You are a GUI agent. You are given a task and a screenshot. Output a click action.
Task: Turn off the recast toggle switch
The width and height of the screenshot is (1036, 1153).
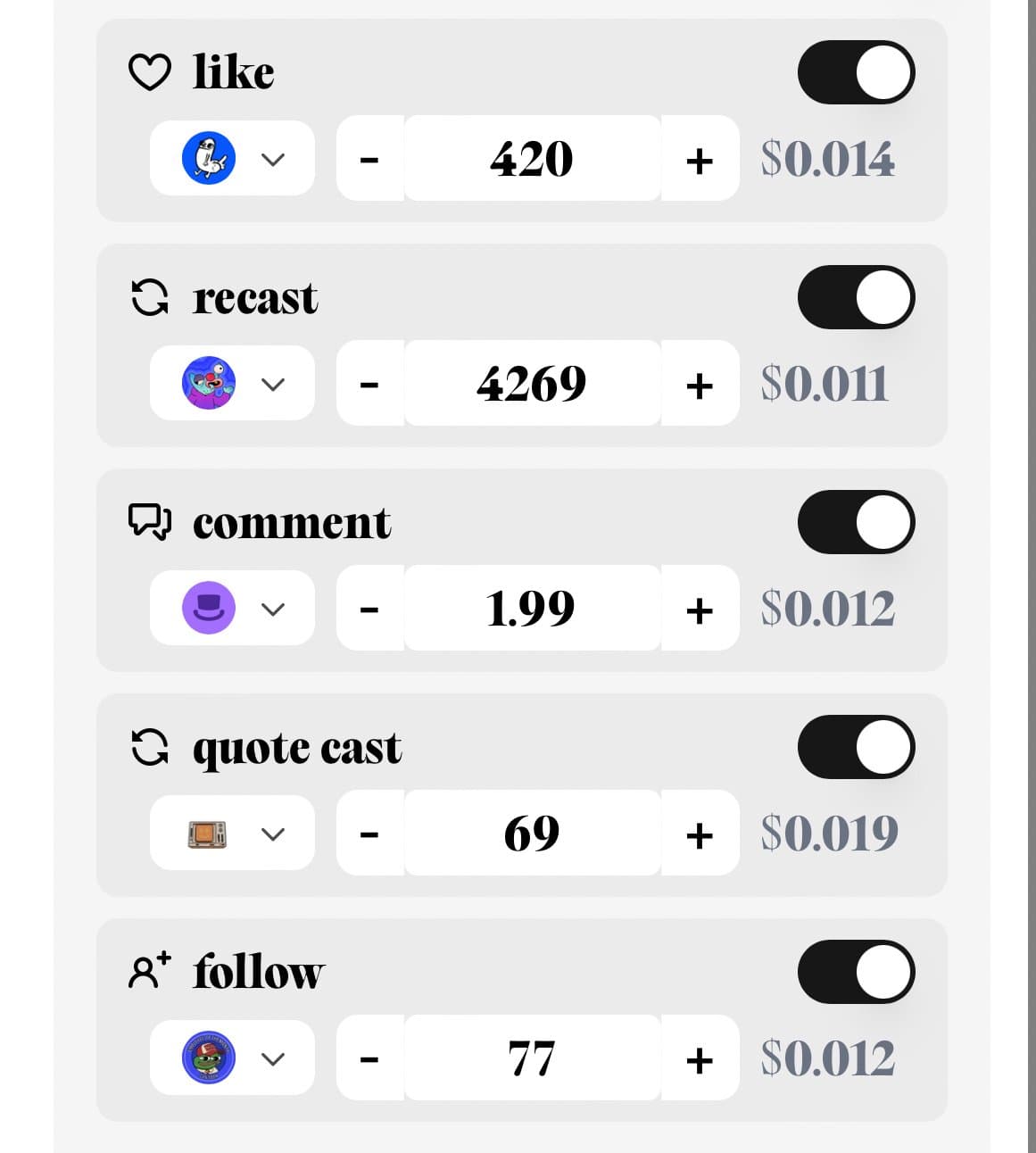point(856,298)
